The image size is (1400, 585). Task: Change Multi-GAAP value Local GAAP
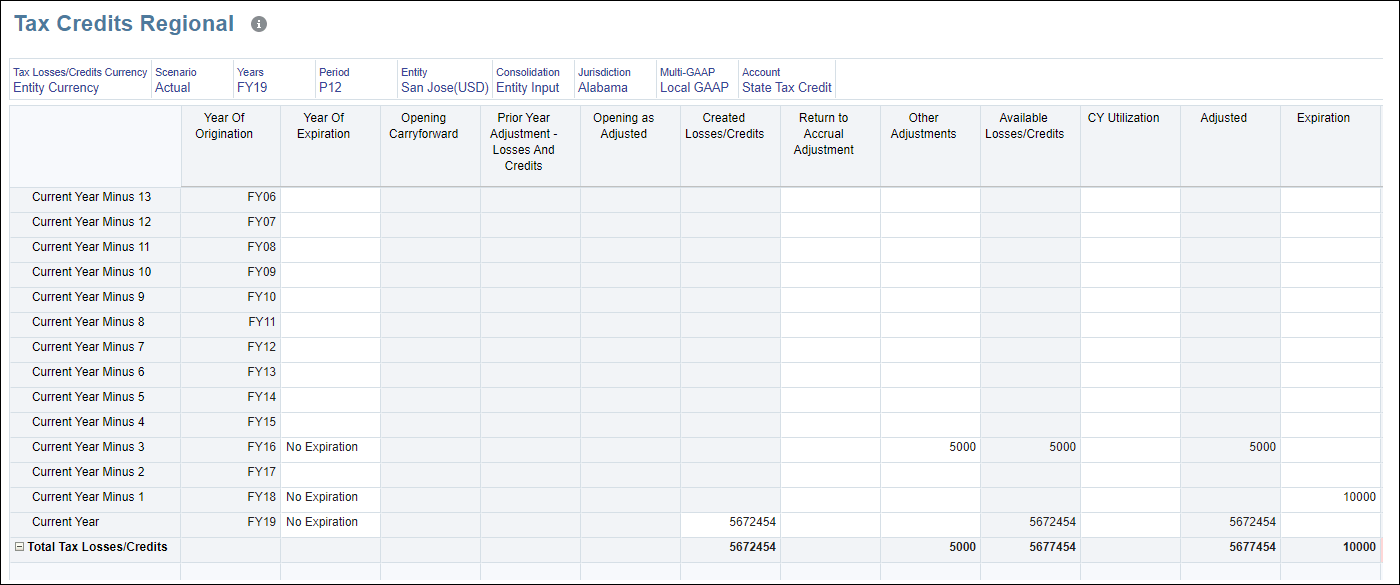click(695, 87)
